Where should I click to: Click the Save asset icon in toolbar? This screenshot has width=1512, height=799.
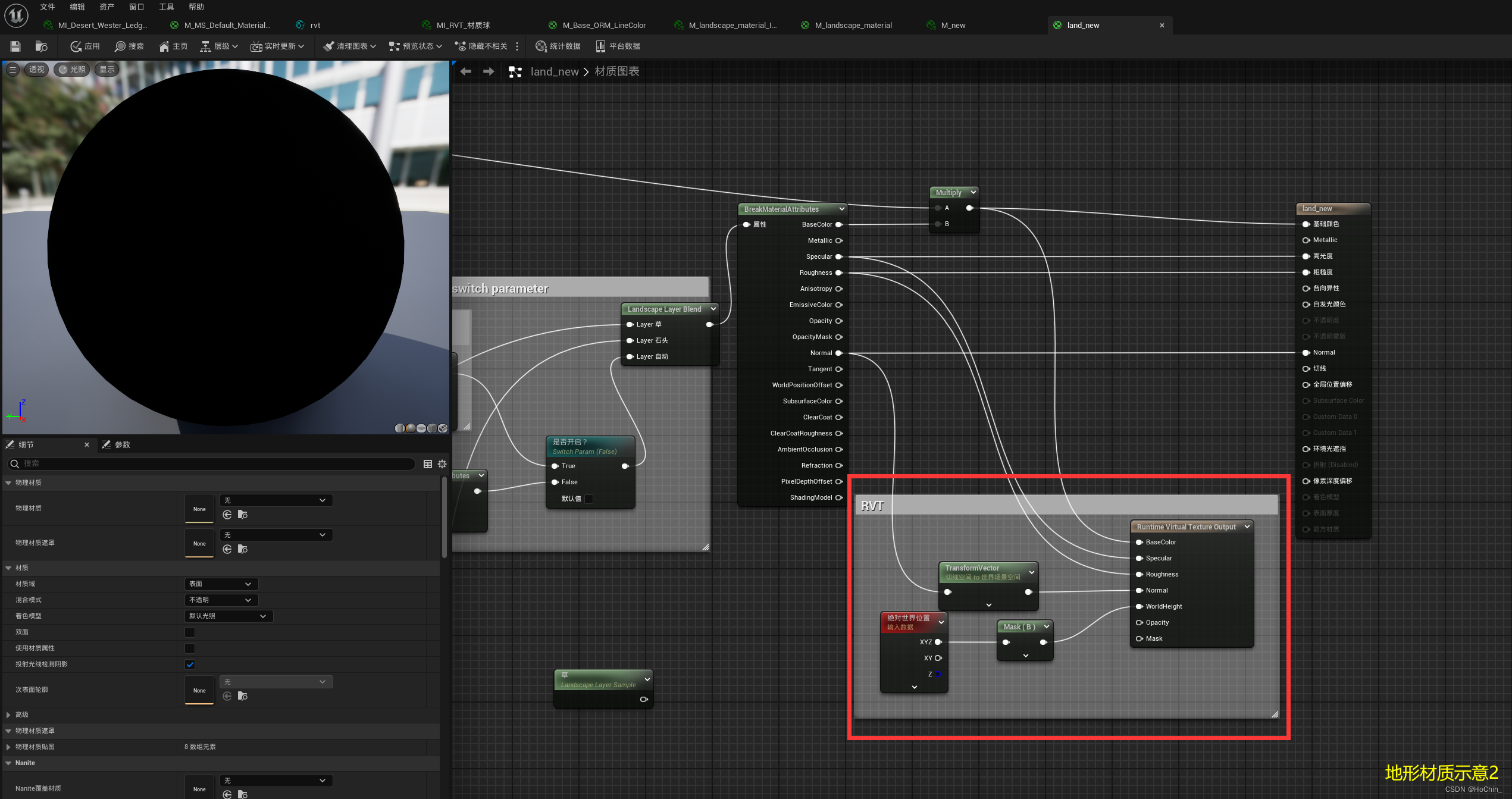[x=15, y=46]
